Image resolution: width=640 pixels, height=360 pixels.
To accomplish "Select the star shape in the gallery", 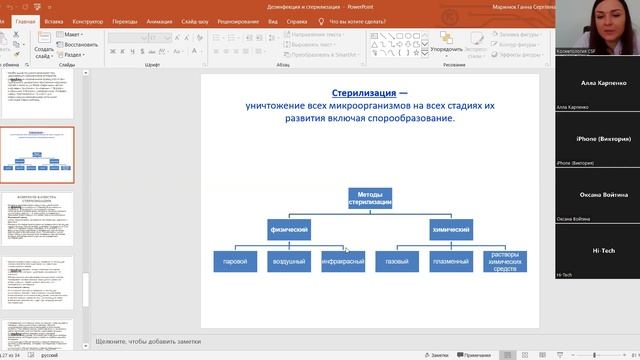I will pyautogui.click(x=416, y=53).
